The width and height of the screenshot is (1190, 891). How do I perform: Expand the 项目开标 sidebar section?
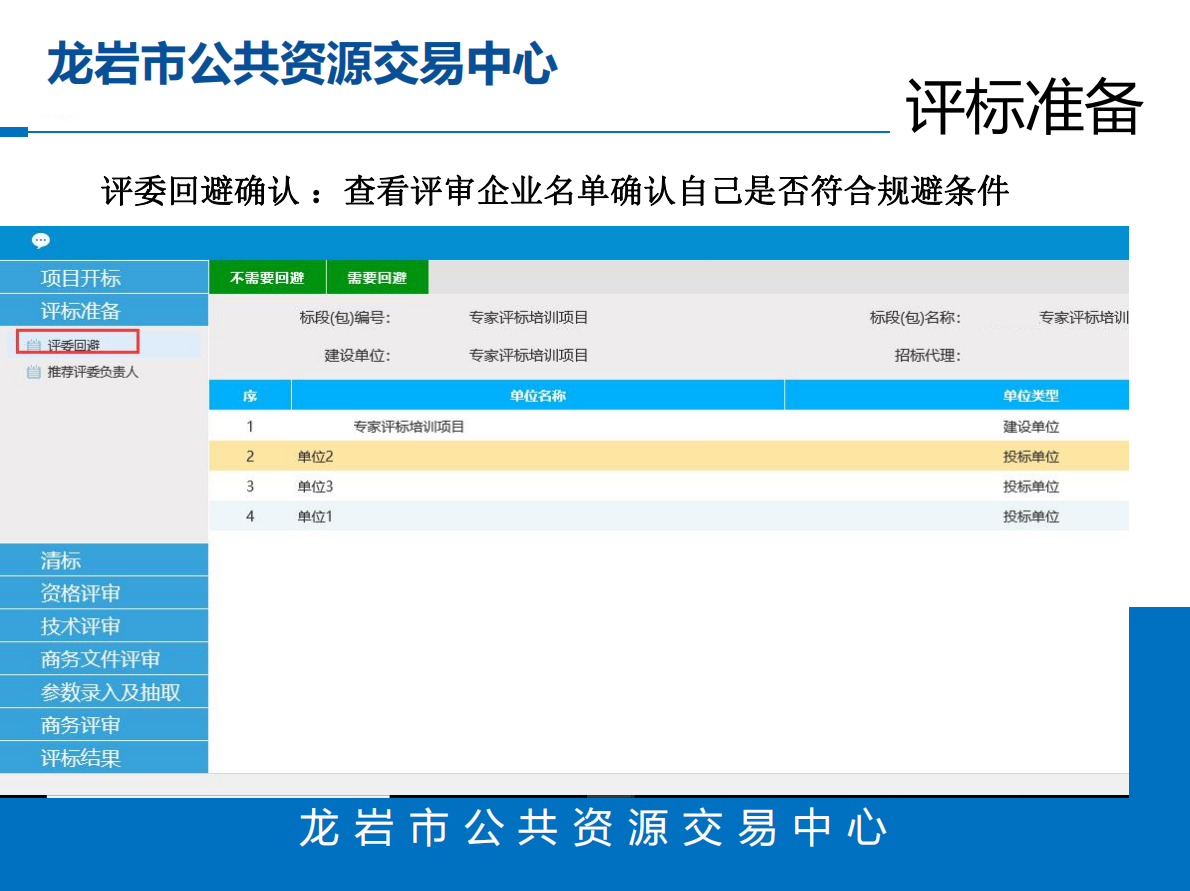[x=104, y=278]
